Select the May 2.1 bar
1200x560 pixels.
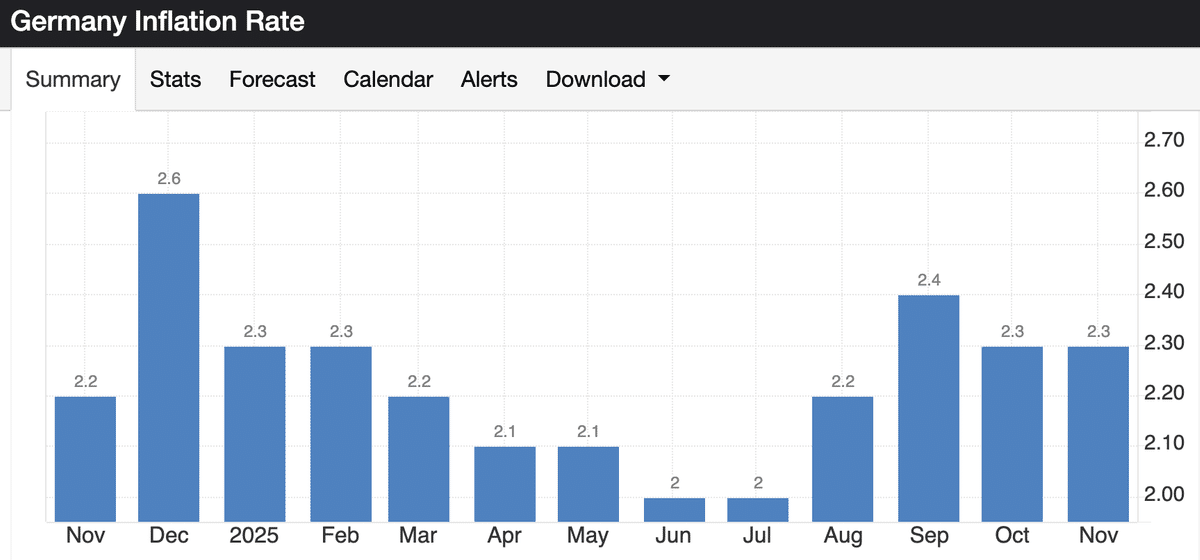pos(588,483)
